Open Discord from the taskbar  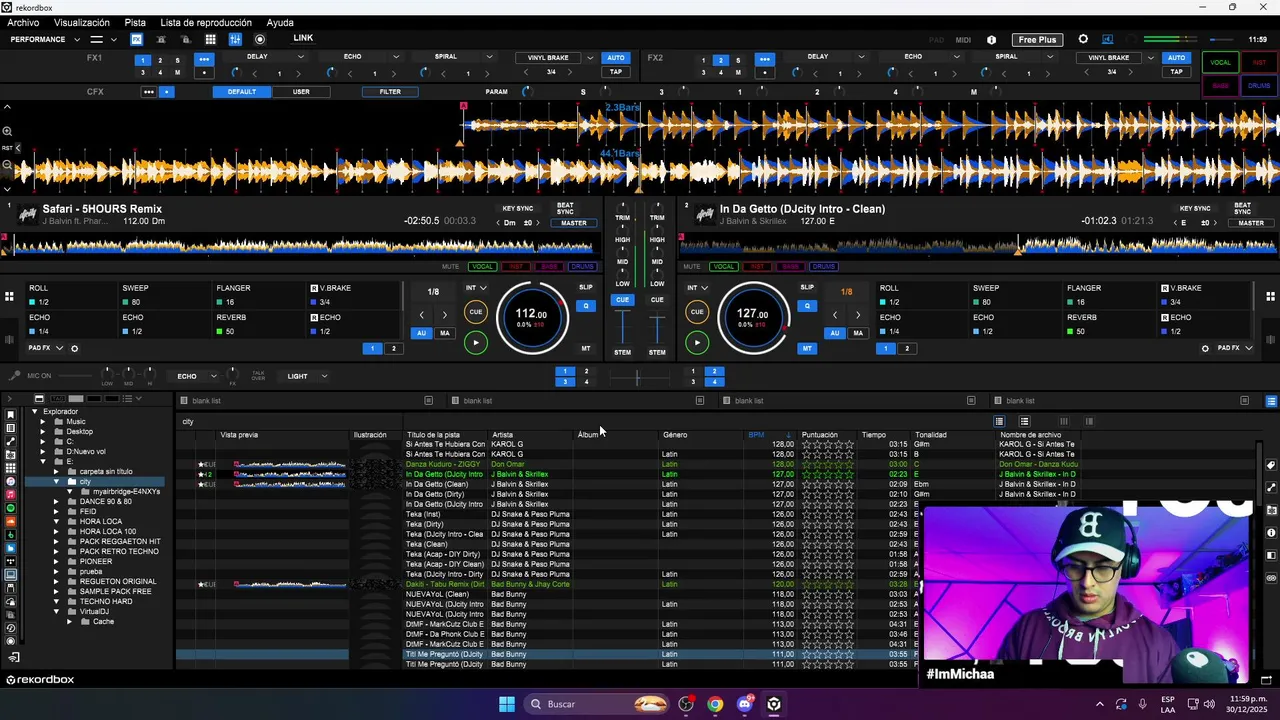[x=744, y=704]
